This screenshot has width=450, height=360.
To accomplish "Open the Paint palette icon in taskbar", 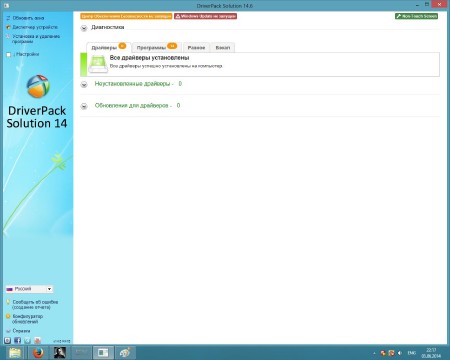I will [125, 353].
